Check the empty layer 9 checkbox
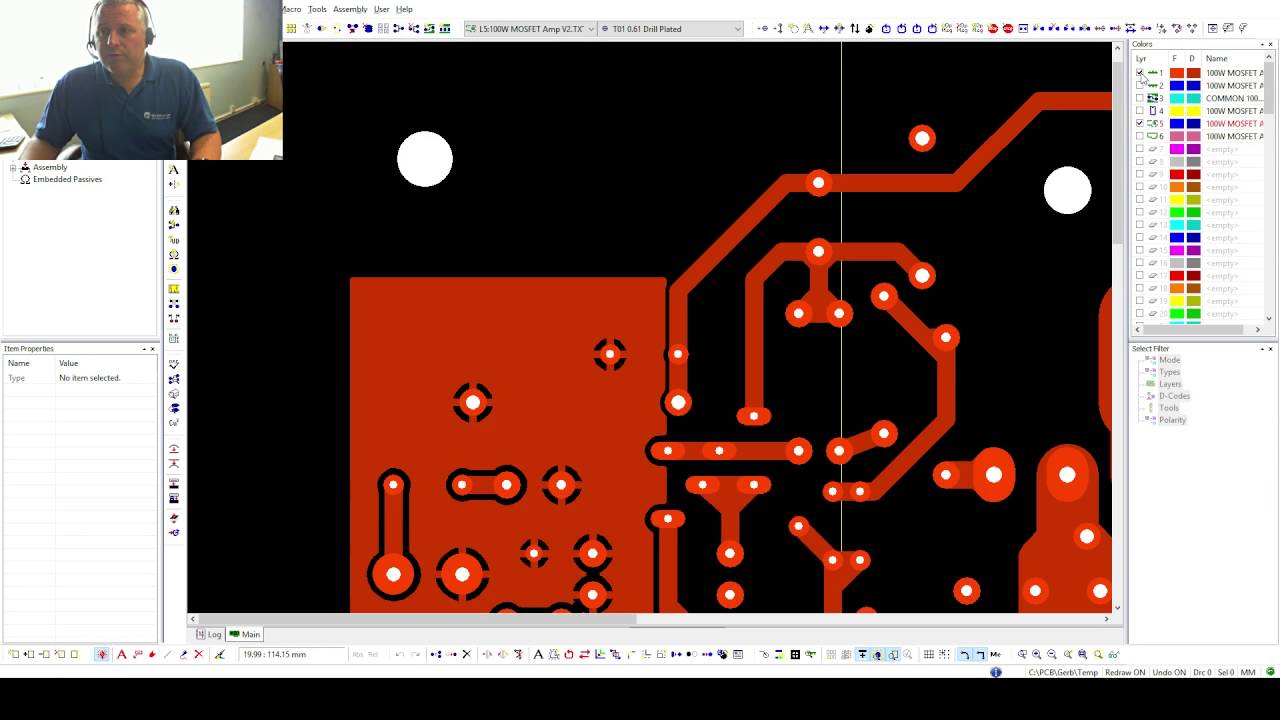 click(1139, 174)
